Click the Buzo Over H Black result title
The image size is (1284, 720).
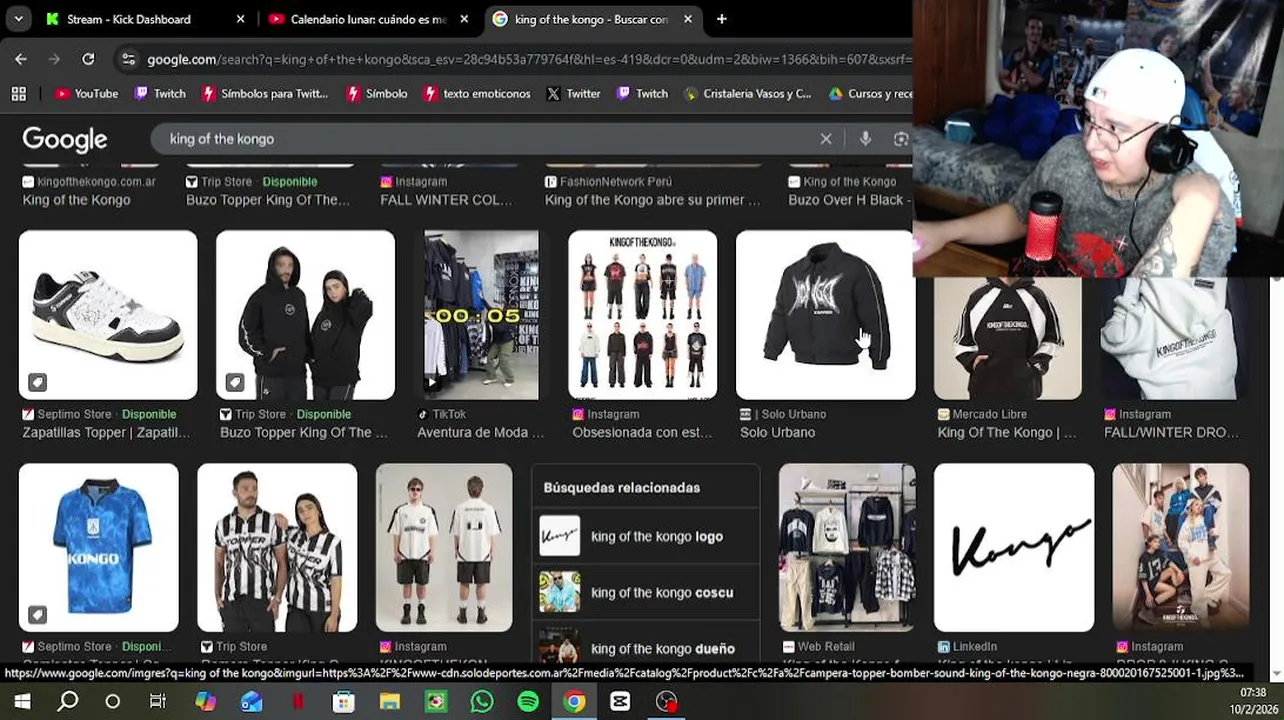coord(848,200)
